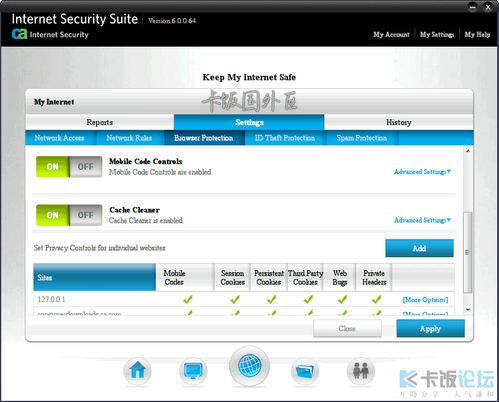Screen dimensions: 499x402
Task: Click the Apply button
Action: click(x=430, y=329)
